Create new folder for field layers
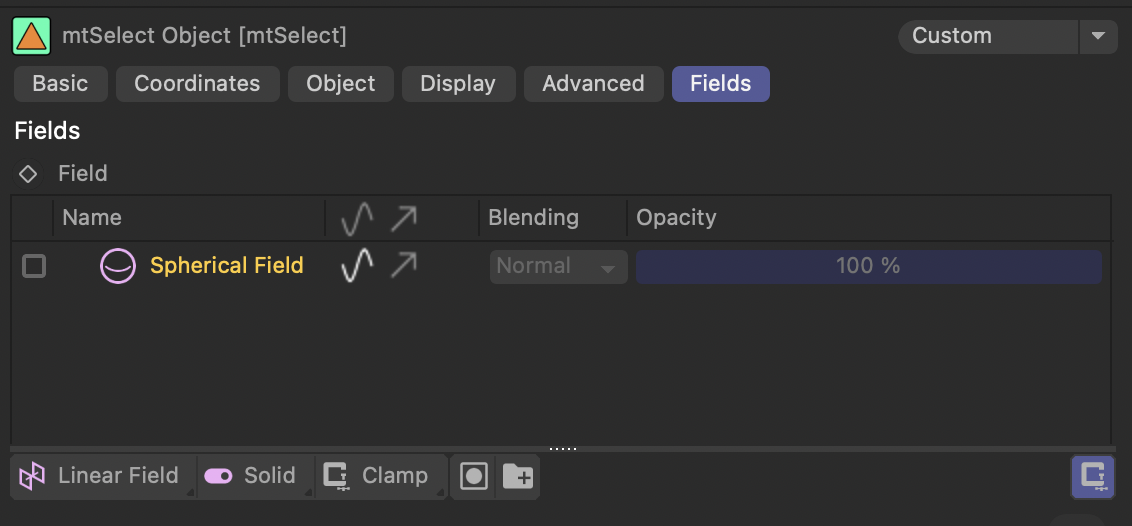Screen dimensions: 1132x526 [x=518, y=476]
